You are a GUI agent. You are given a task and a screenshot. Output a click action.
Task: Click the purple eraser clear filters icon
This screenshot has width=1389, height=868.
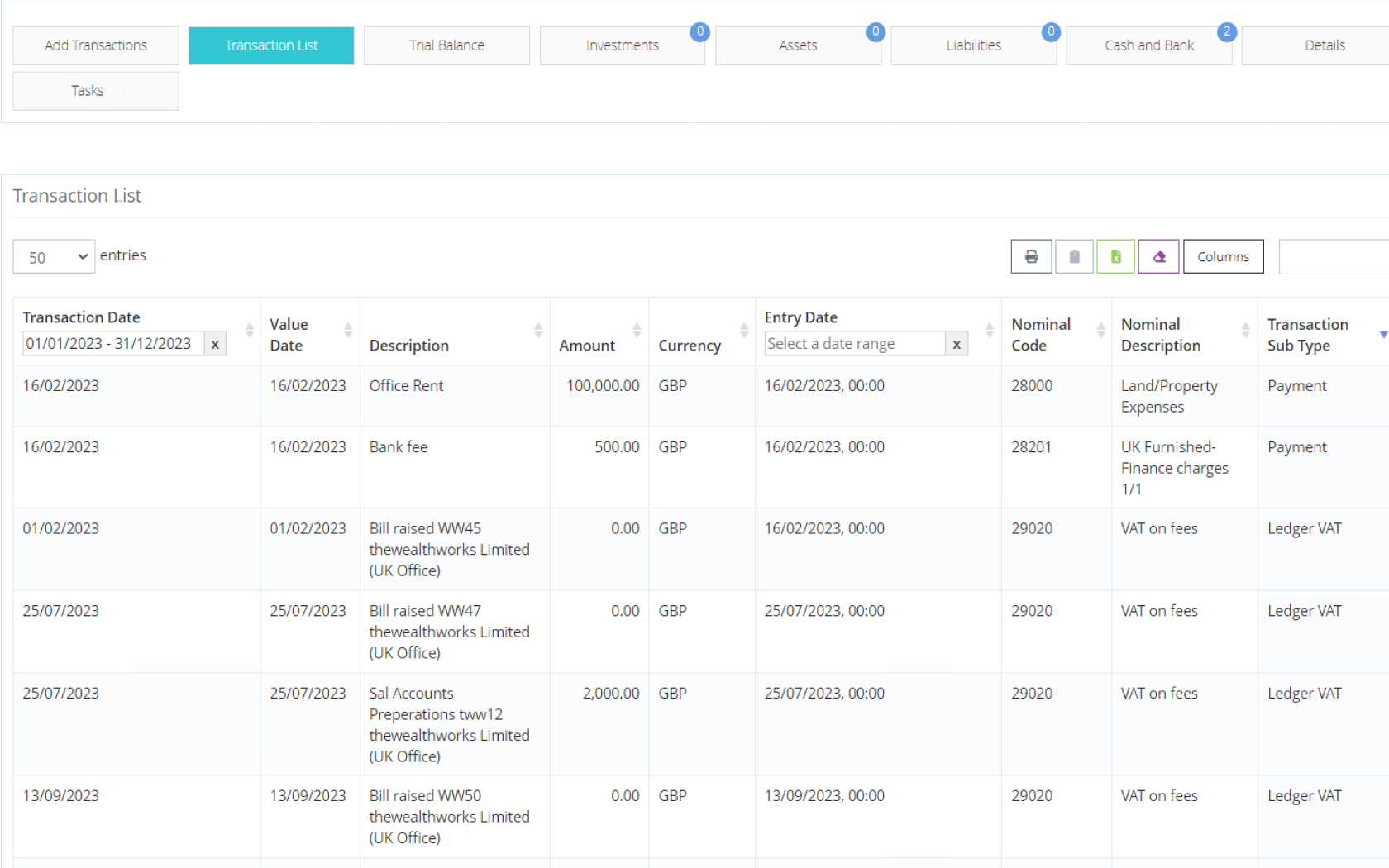click(x=1158, y=257)
